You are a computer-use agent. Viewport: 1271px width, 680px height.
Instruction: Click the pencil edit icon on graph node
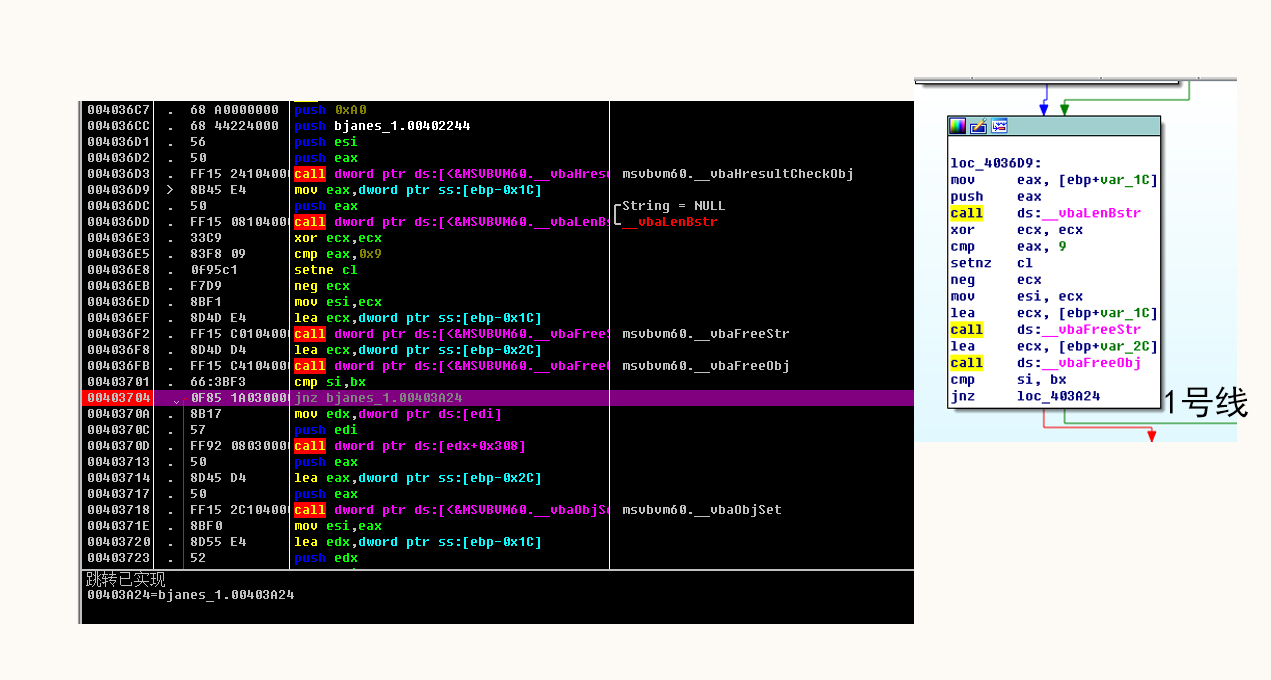tap(978, 126)
